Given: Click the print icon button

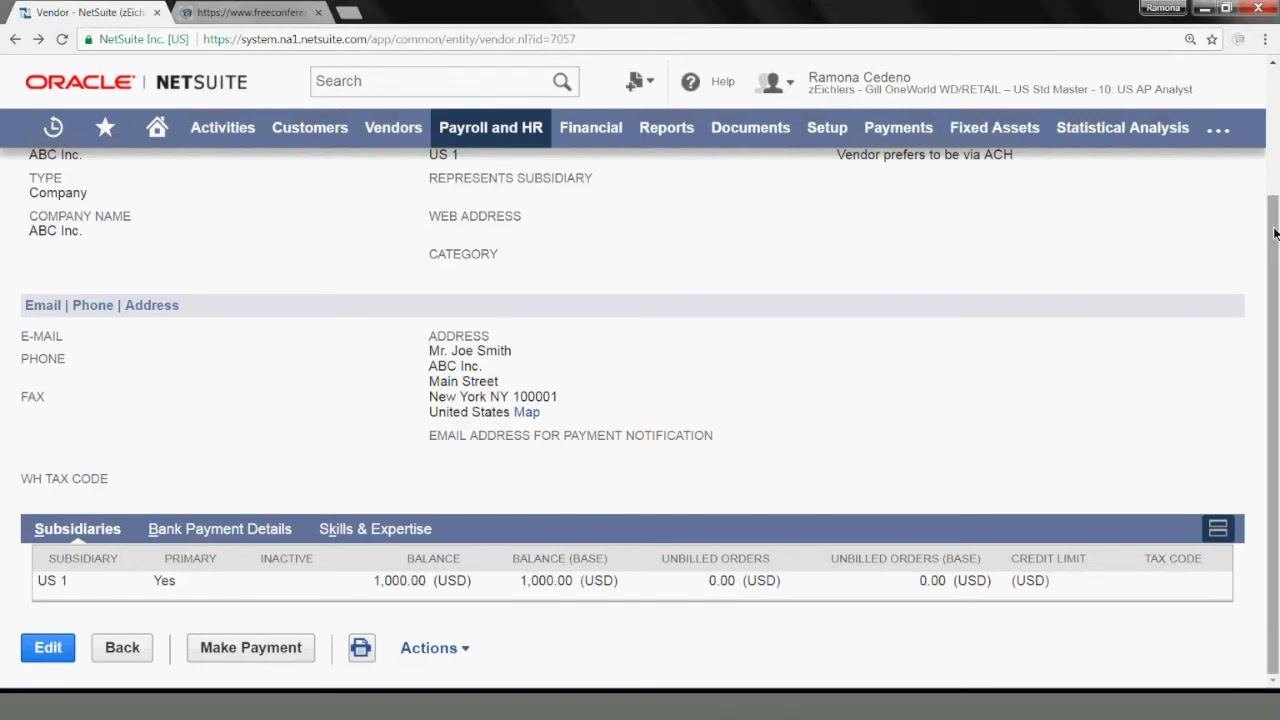Looking at the screenshot, I should tap(361, 648).
